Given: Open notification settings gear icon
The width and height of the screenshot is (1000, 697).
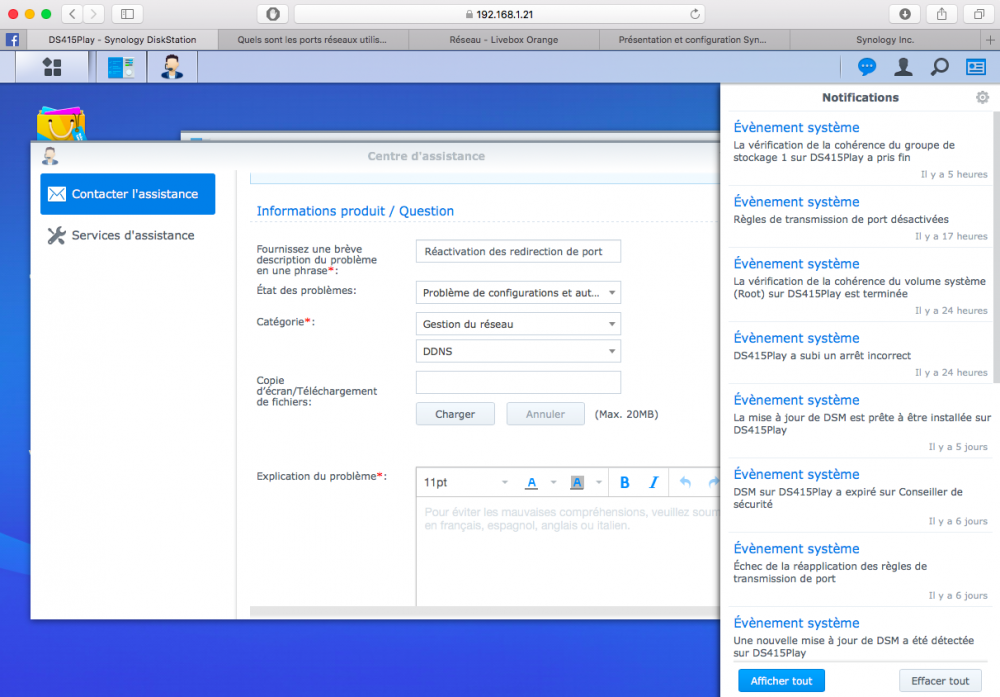Looking at the screenshot, I should pos(982,98).
